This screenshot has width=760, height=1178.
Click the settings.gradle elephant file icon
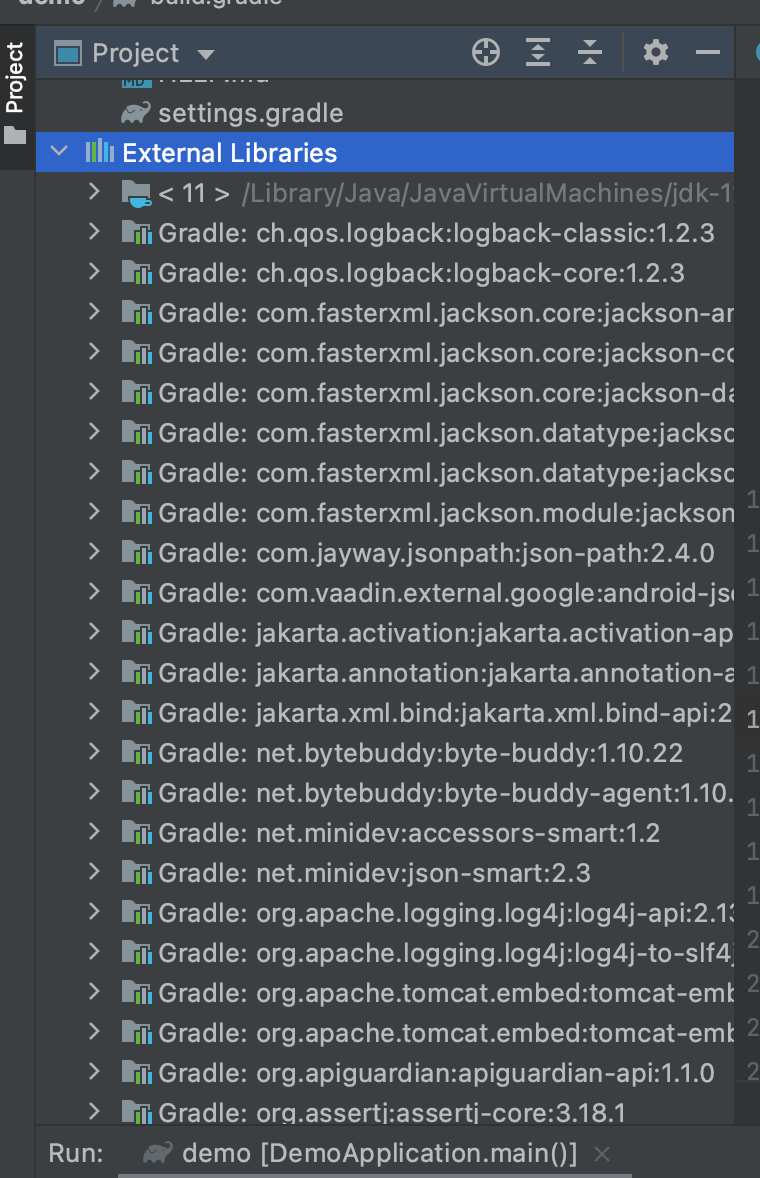tap(136, 113)
